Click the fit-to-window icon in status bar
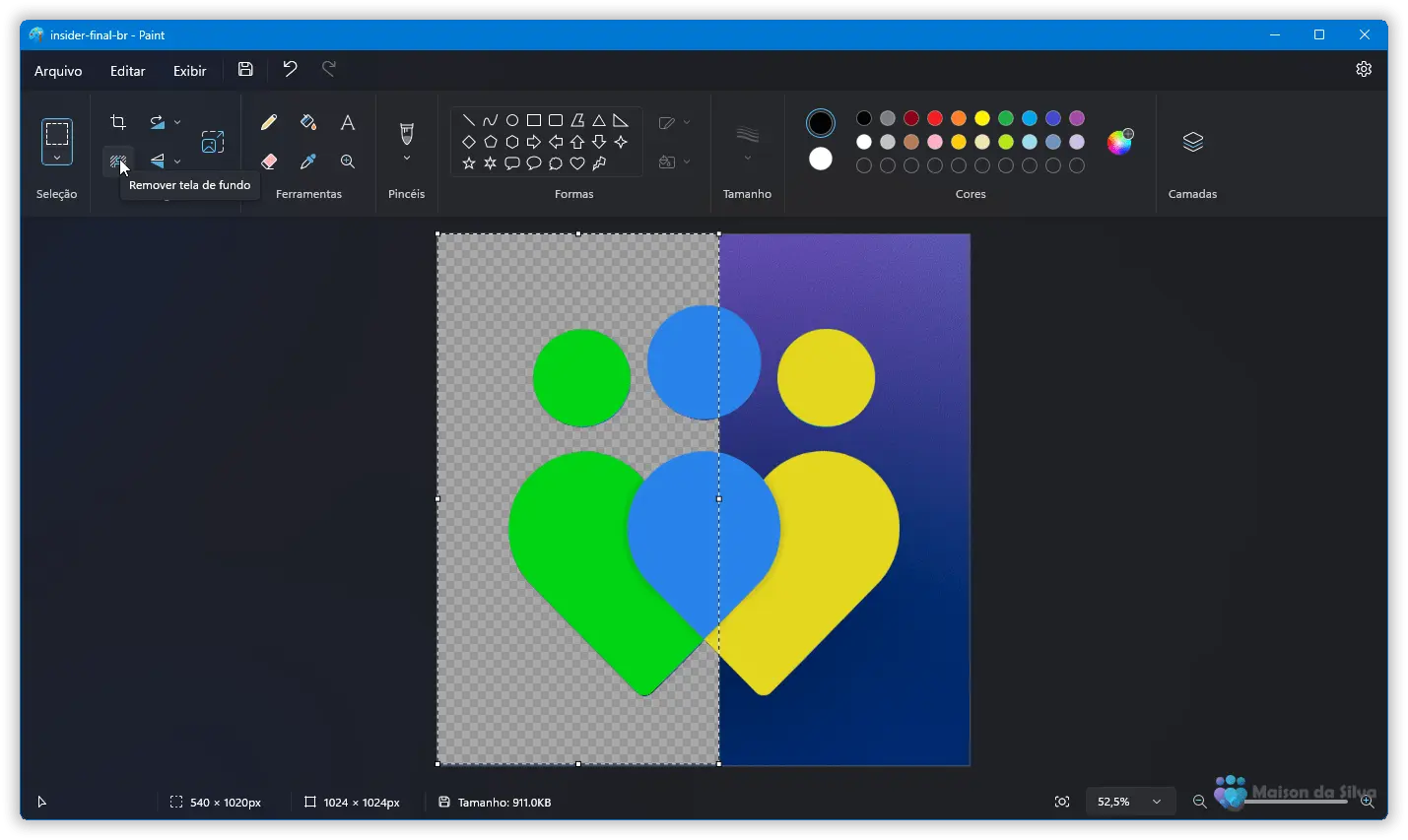The image size is (1408, 840). click(1062, 802)
